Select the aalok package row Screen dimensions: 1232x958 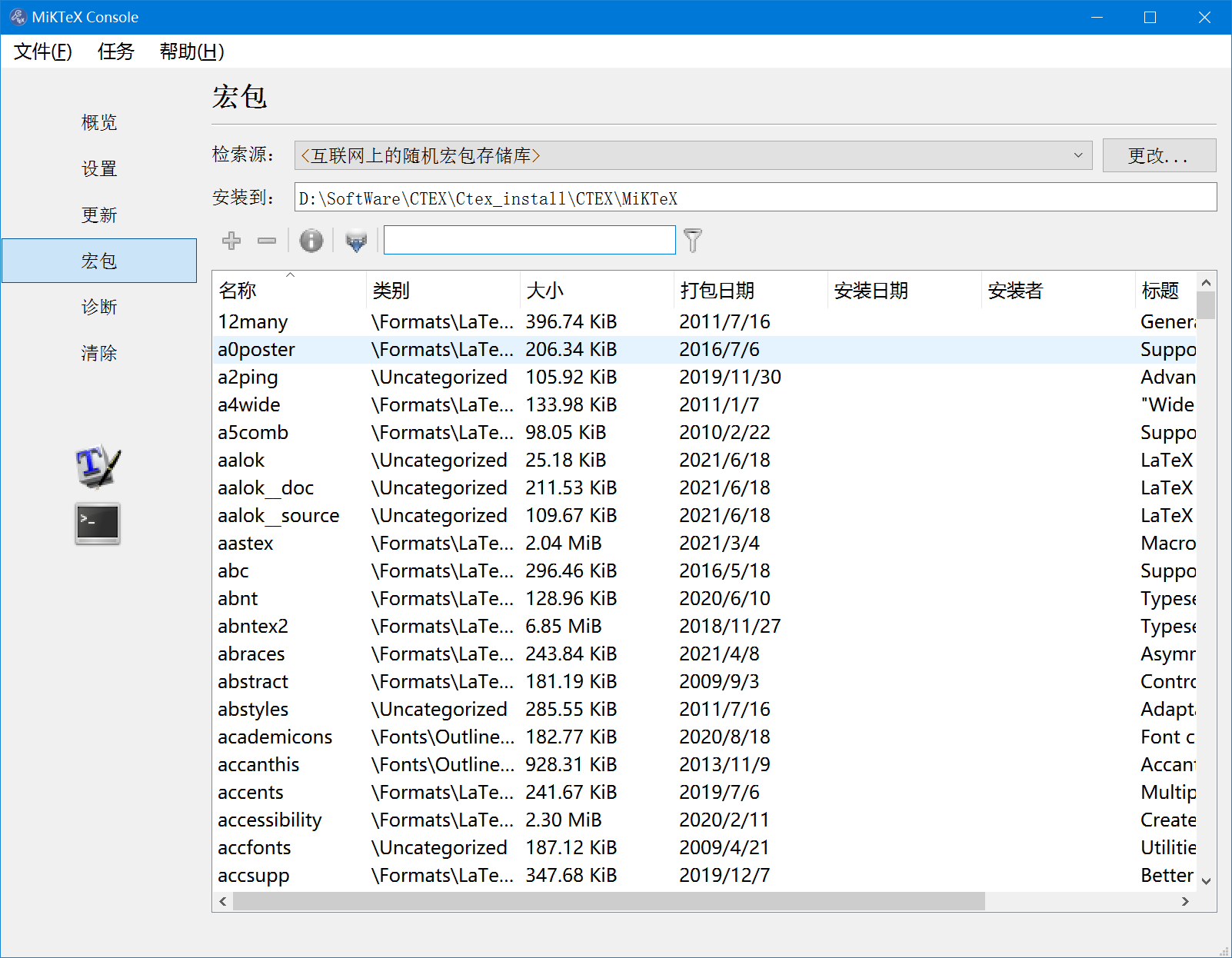[x=704, y=460]
